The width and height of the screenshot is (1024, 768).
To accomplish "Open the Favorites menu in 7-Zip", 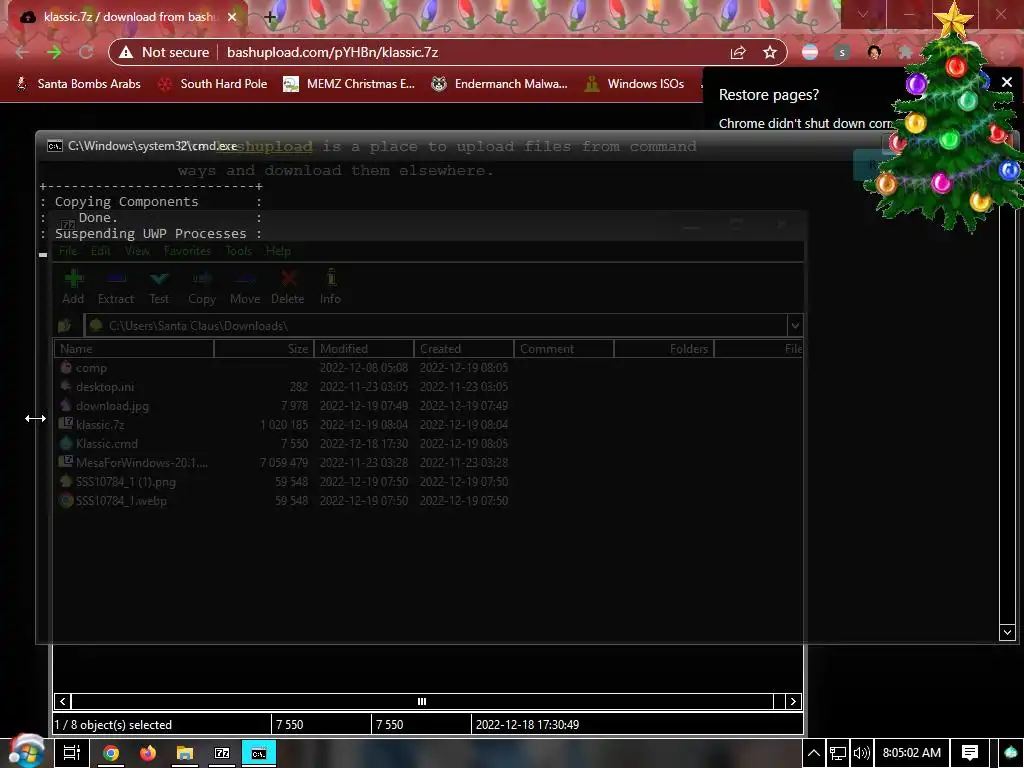I will [x=187, y=251].
